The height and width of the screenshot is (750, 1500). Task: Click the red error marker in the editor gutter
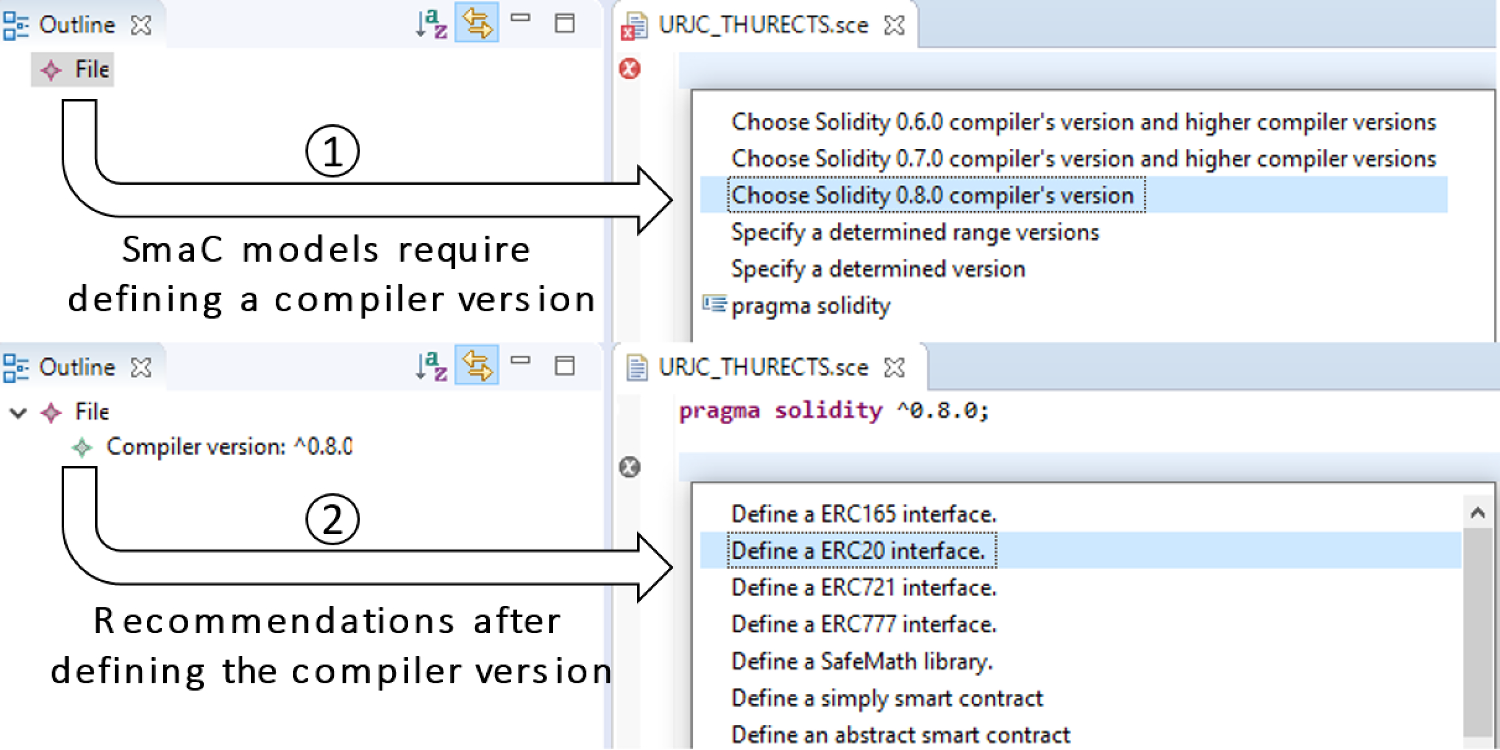(x=629, y=69)
